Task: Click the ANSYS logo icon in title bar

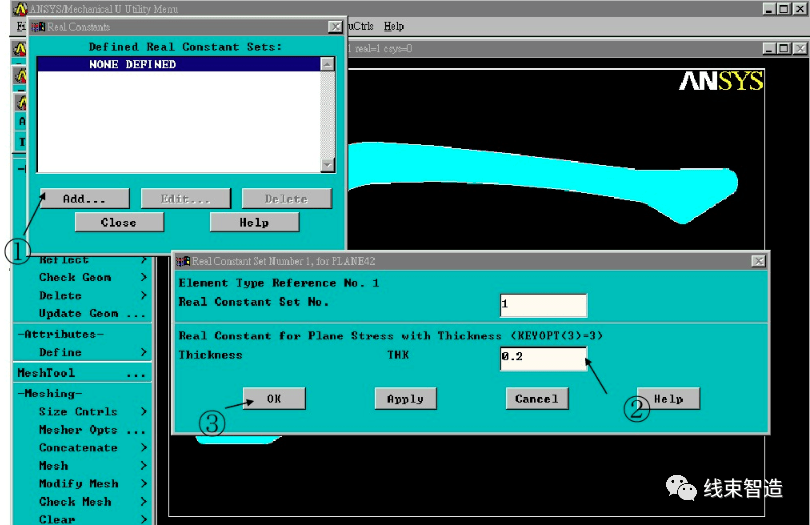Action: (x=20, y=9)
